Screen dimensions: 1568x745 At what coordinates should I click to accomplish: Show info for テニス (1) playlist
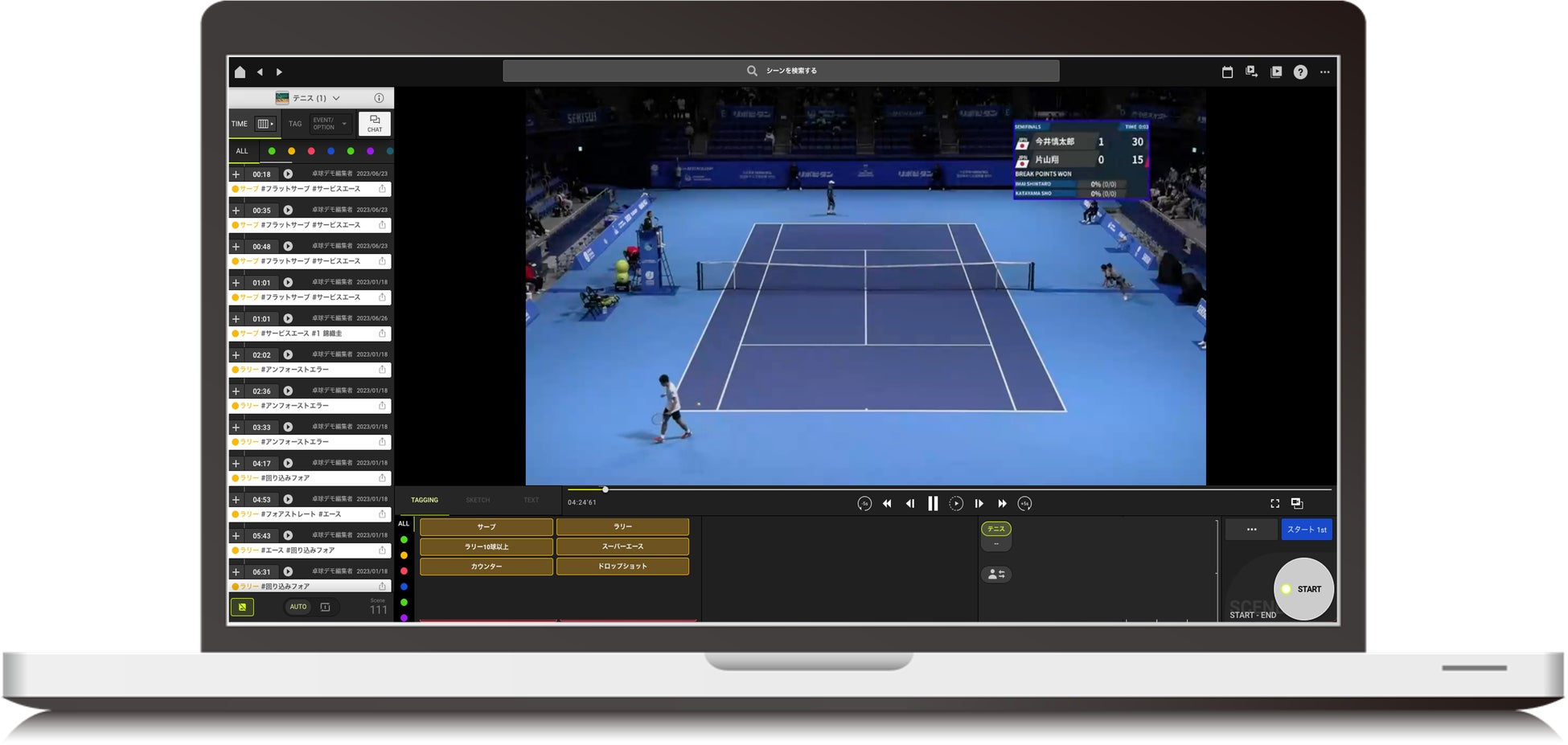tap(379, 98)
